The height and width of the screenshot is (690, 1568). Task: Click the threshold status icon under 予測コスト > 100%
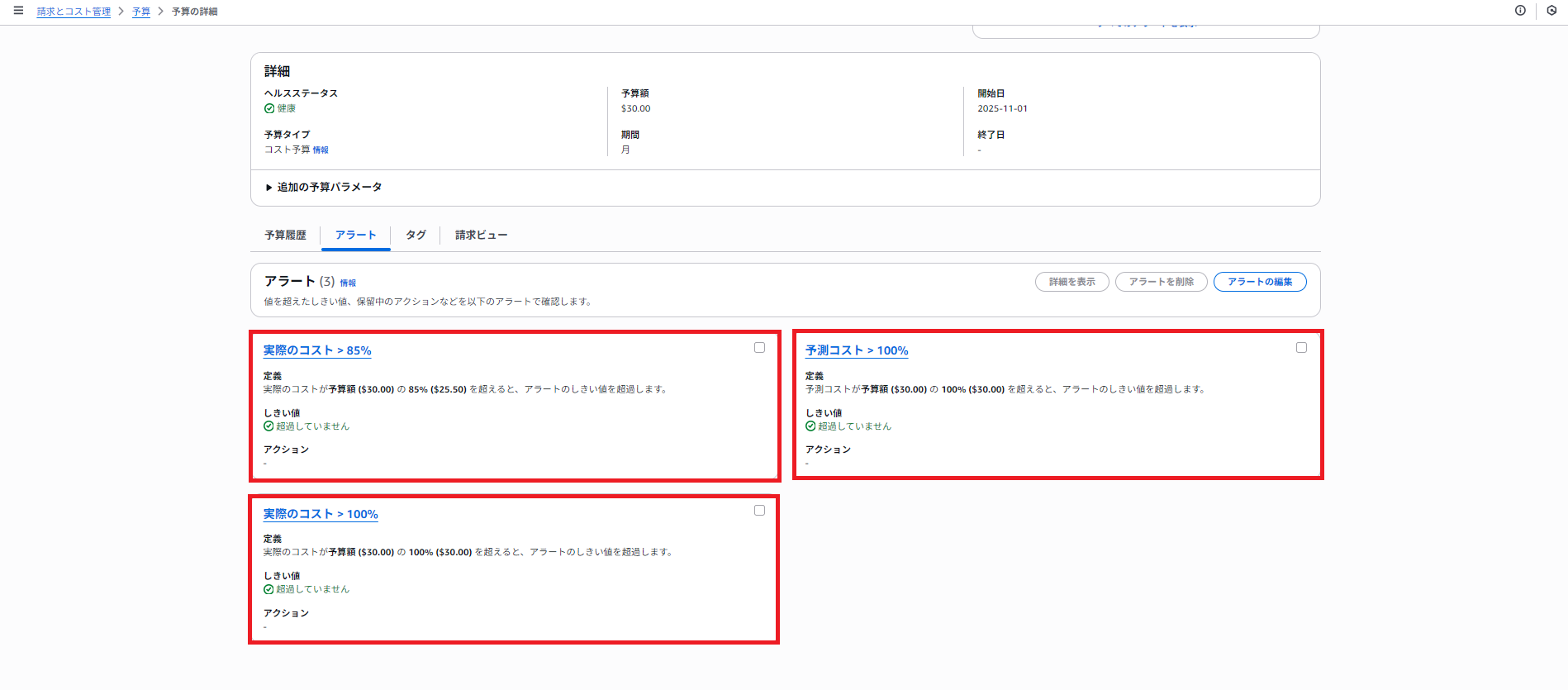coord(810,426)
